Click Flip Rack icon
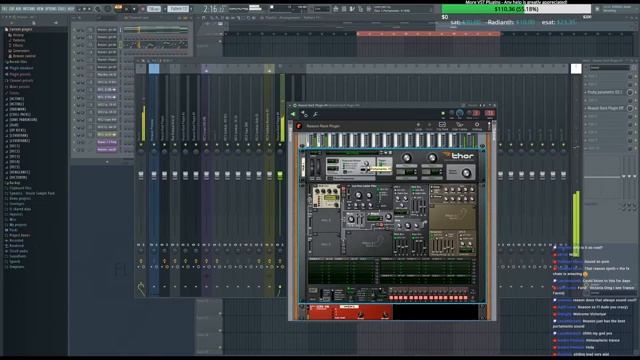Image resolution: width=640 pixels, height=360 pixels. 442,126
